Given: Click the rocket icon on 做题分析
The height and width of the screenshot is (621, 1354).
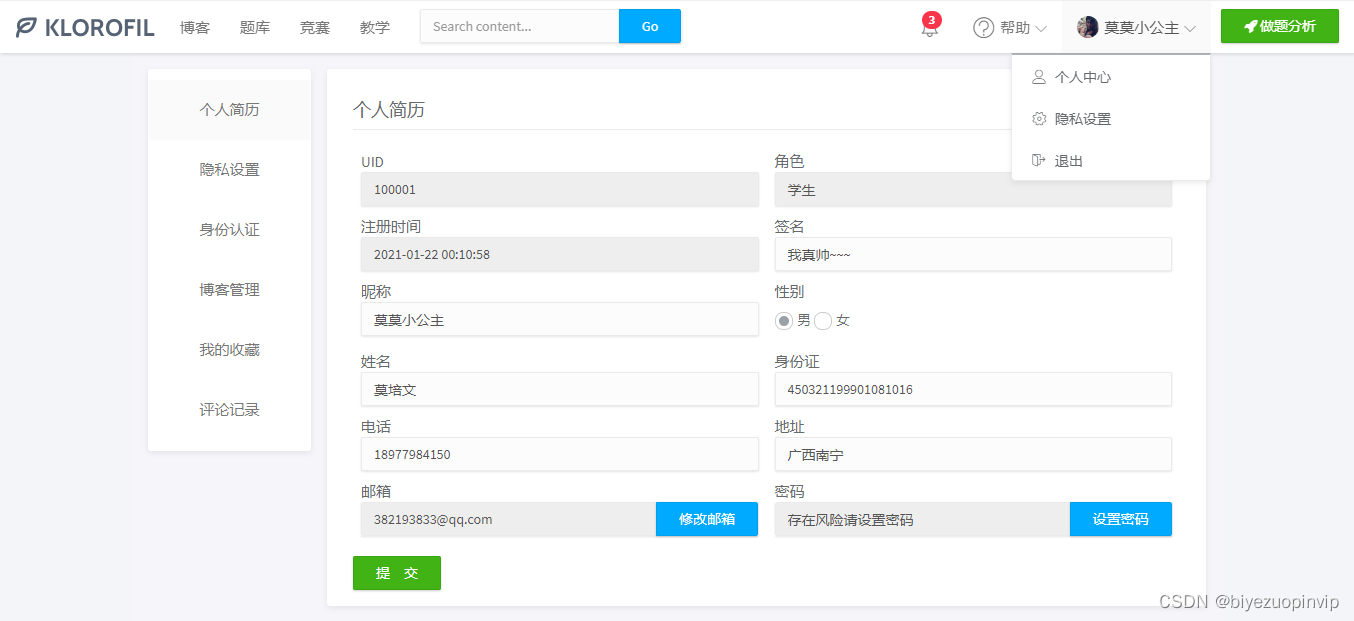Looking at the screenshot, I should 1250,27.
